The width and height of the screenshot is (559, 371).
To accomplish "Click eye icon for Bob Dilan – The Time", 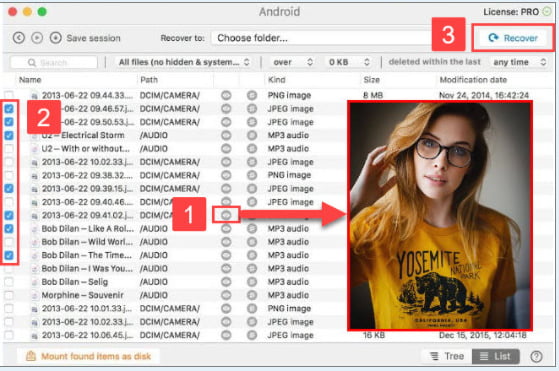I will point(226,255).
